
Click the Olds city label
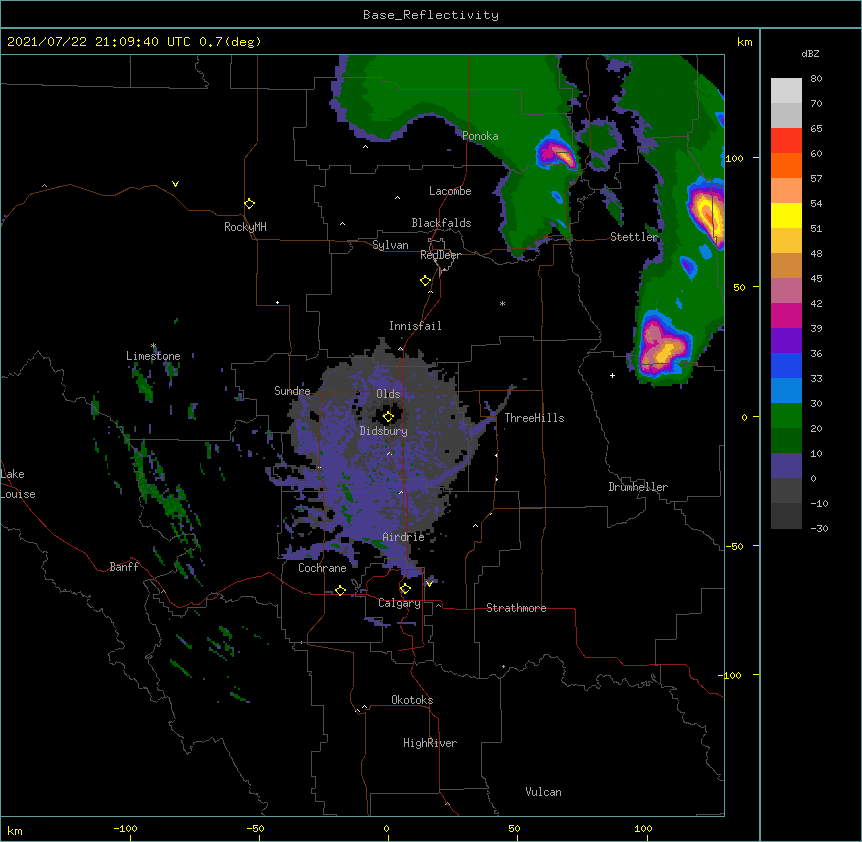tap(388, 394)
